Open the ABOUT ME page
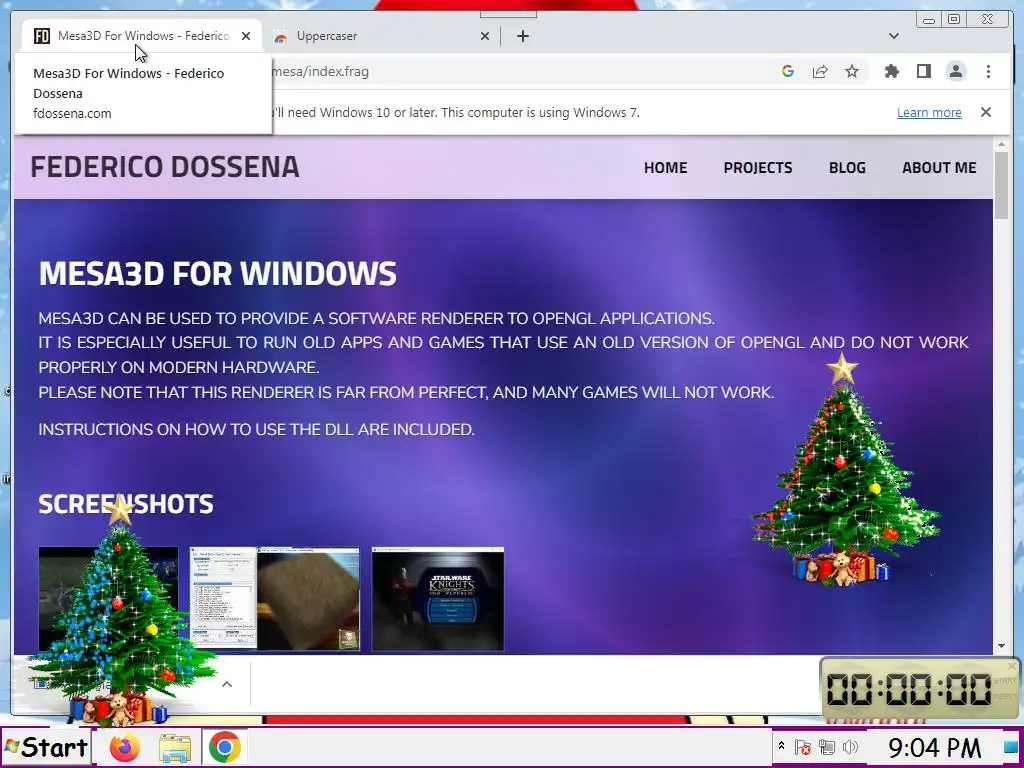 coord(939,168)
